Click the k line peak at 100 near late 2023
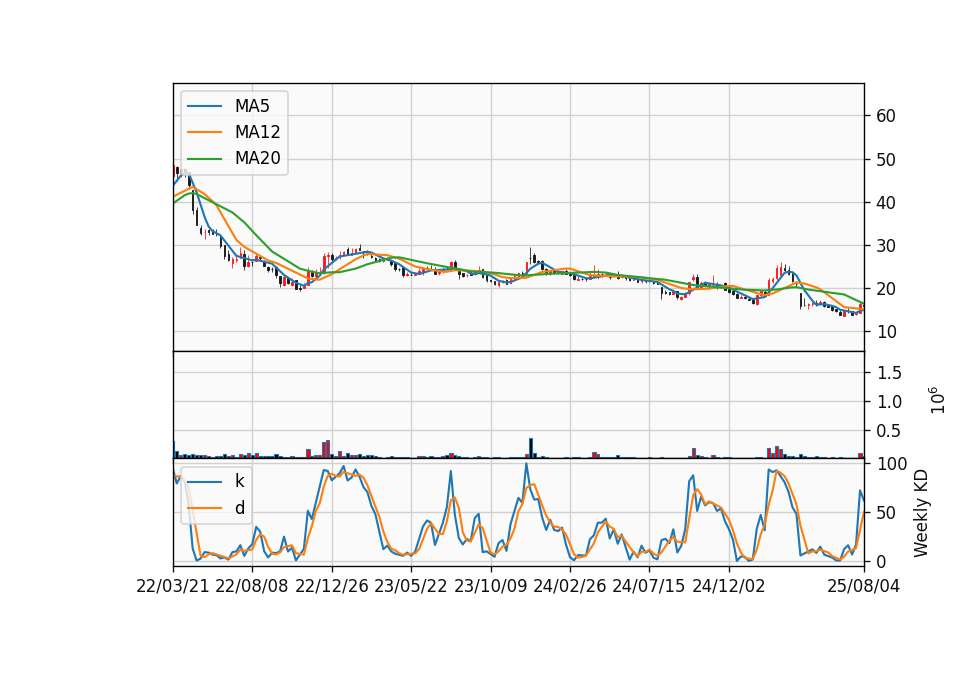960x690 pixels. click(x=526, y=464)
